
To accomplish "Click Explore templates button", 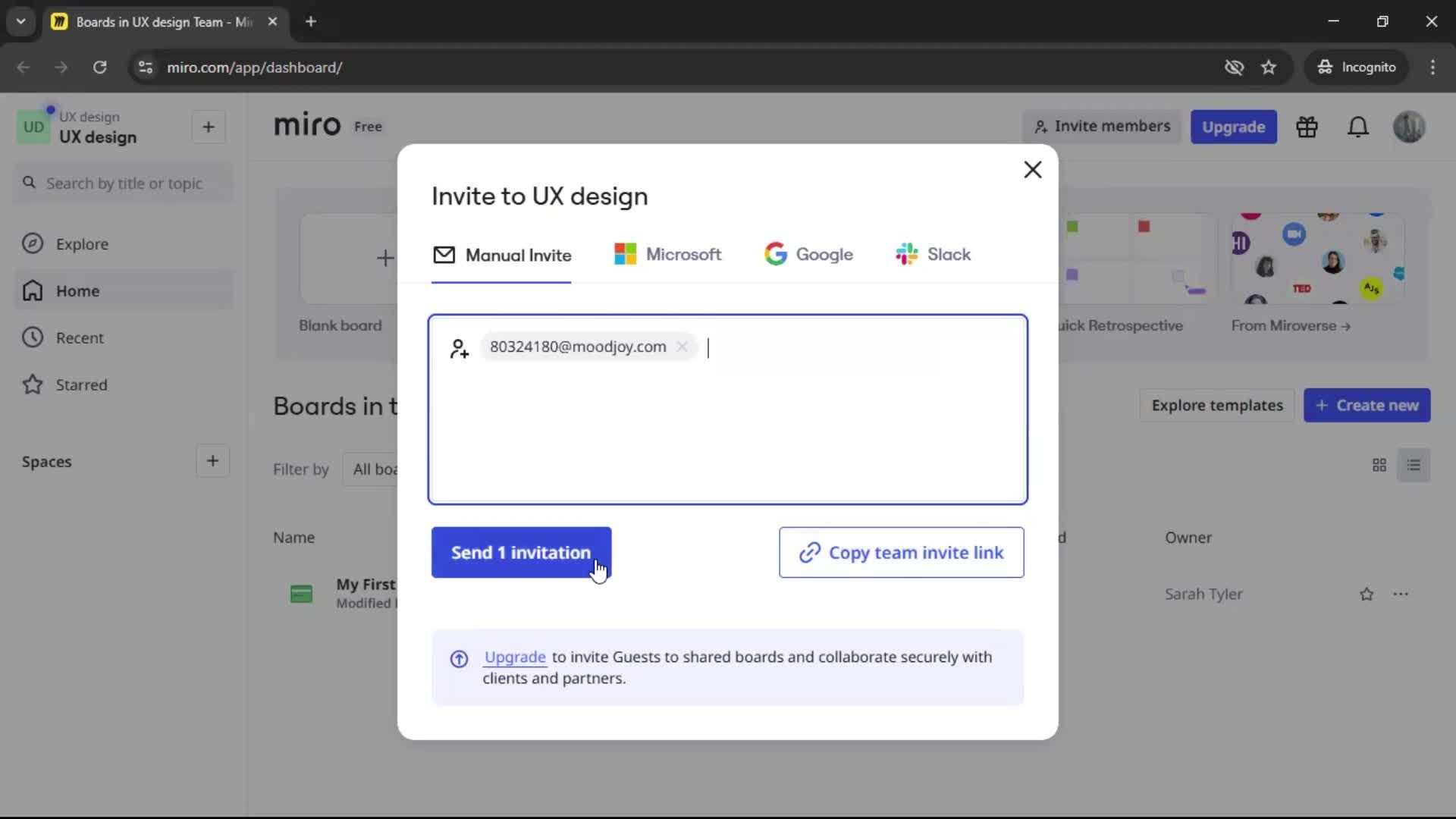I will tap(1217, 406).
